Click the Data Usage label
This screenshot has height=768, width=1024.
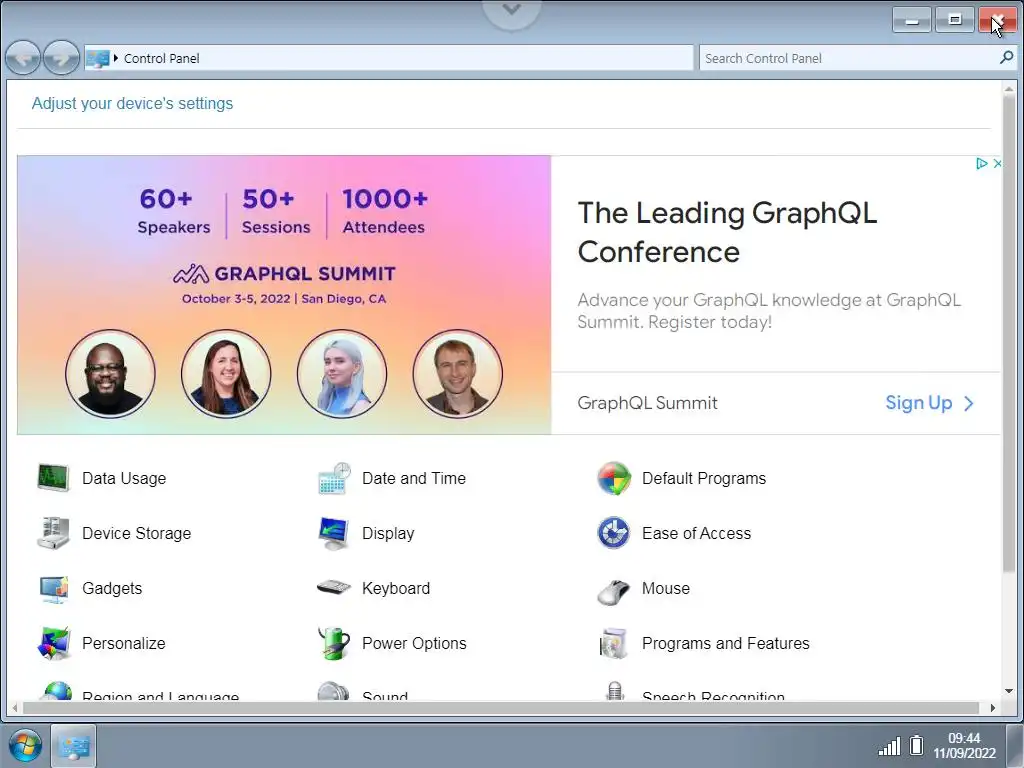124,478
